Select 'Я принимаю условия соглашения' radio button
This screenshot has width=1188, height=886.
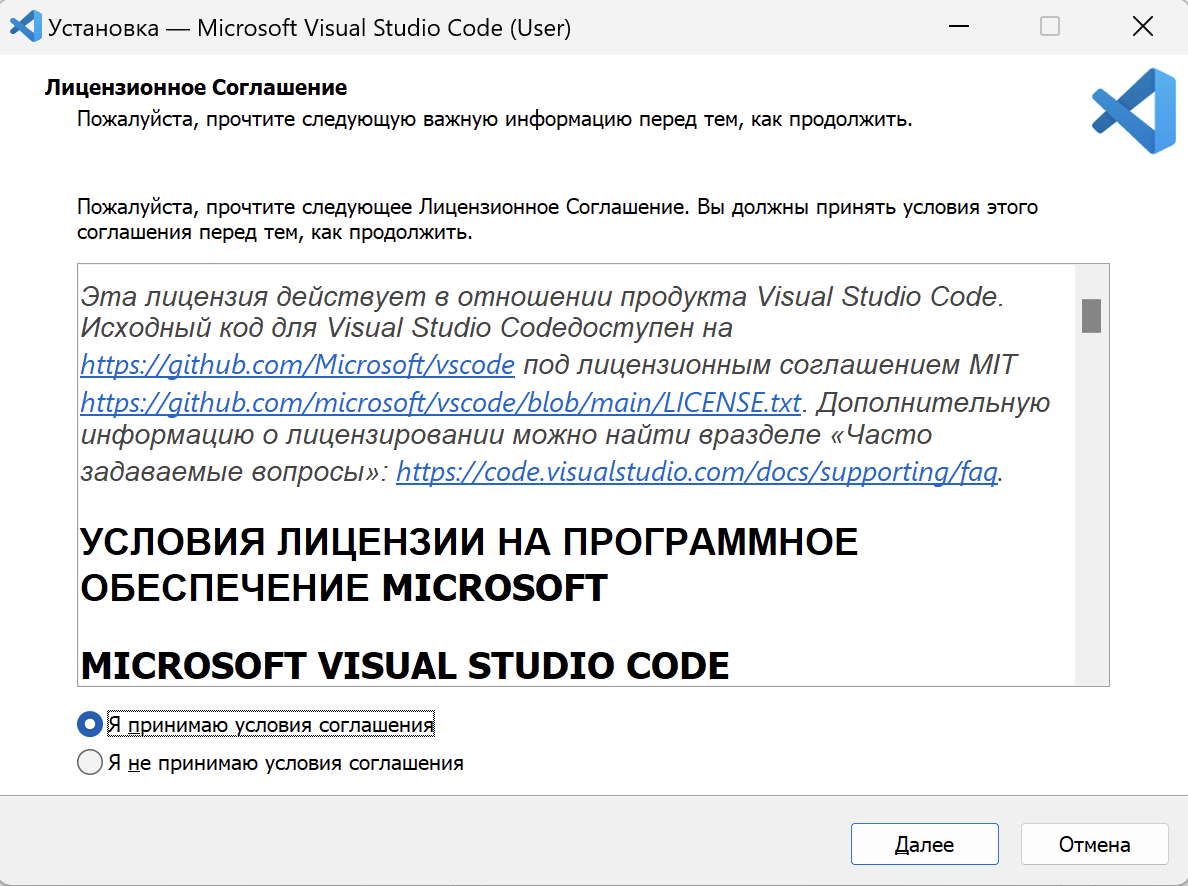coord(90,724)
